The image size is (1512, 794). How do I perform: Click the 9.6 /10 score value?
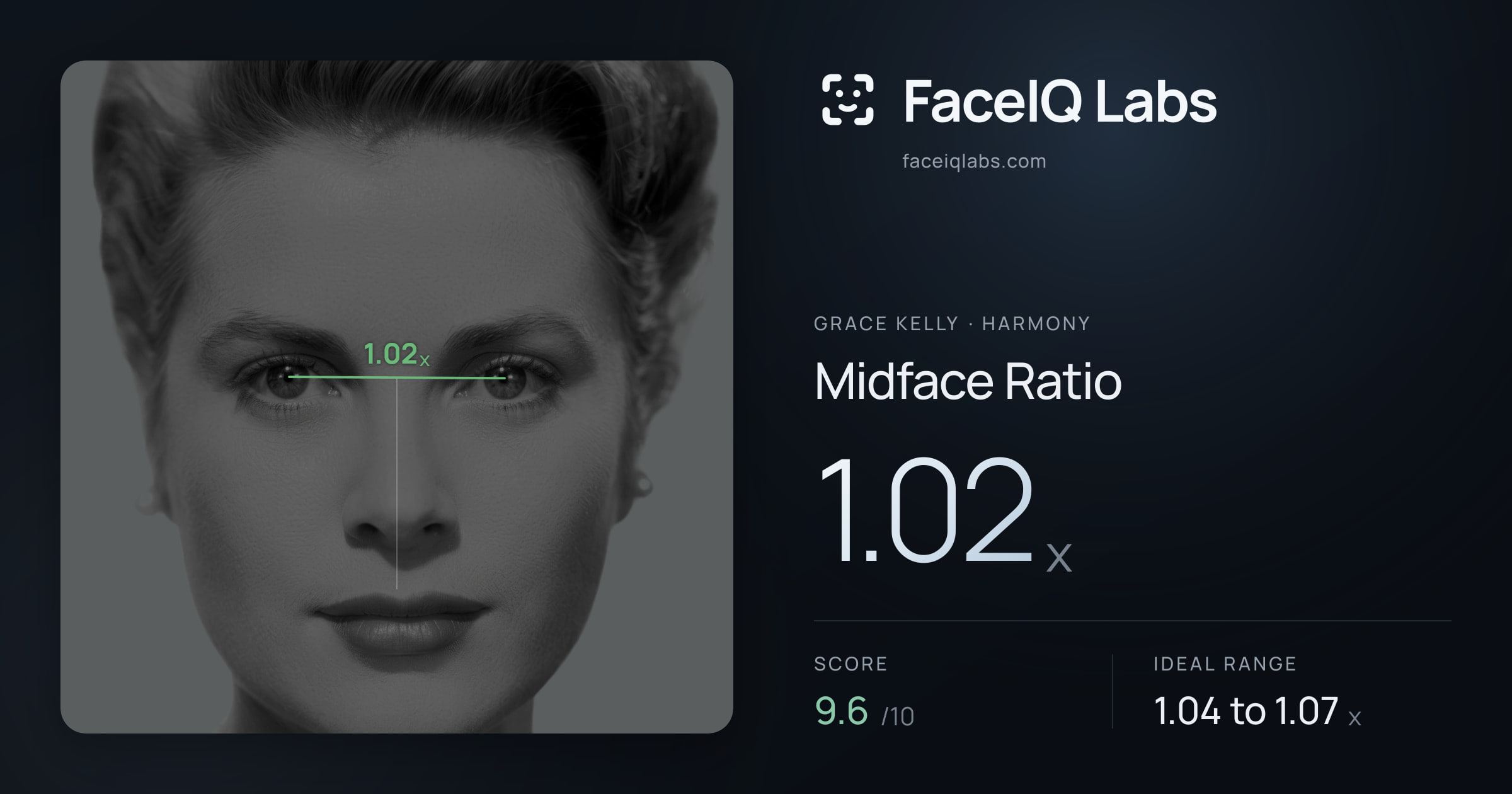tap(864, 712)
